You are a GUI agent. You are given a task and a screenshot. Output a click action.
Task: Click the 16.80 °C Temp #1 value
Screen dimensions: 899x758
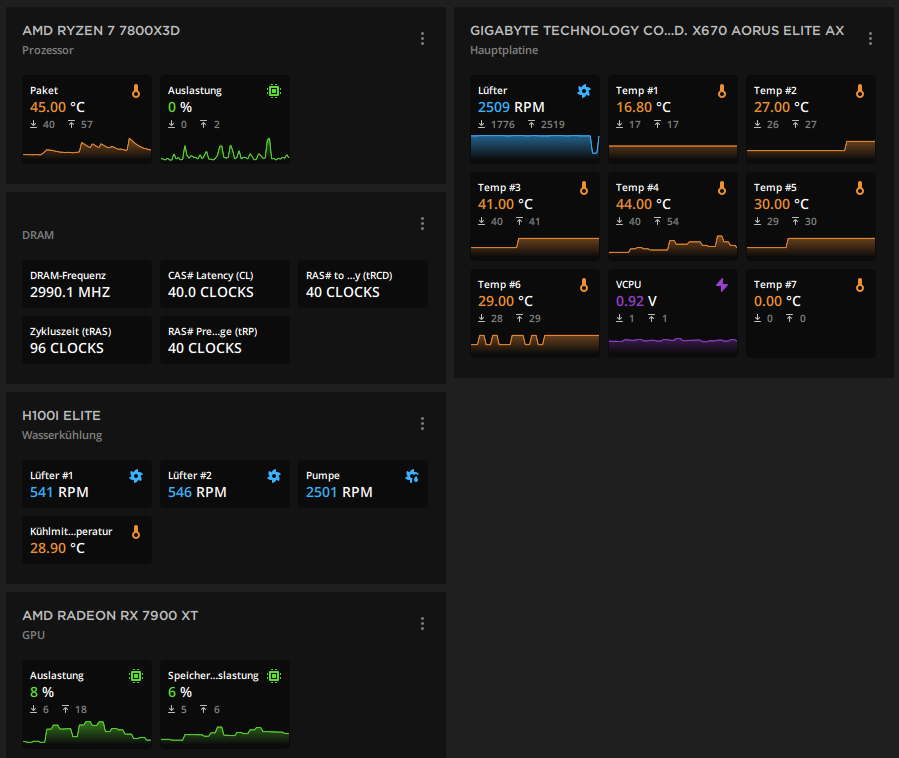pyautogui.click(x=643, y=107)
